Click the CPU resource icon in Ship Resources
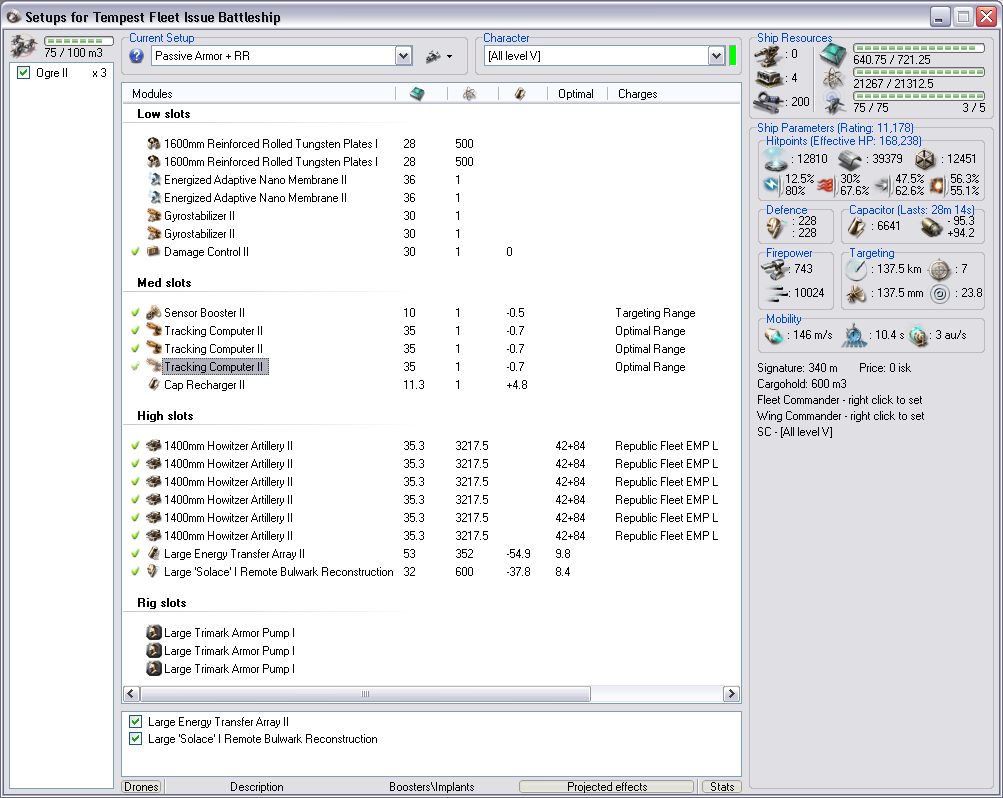Viewport: 1003px width, 798px height. [833, 56]
